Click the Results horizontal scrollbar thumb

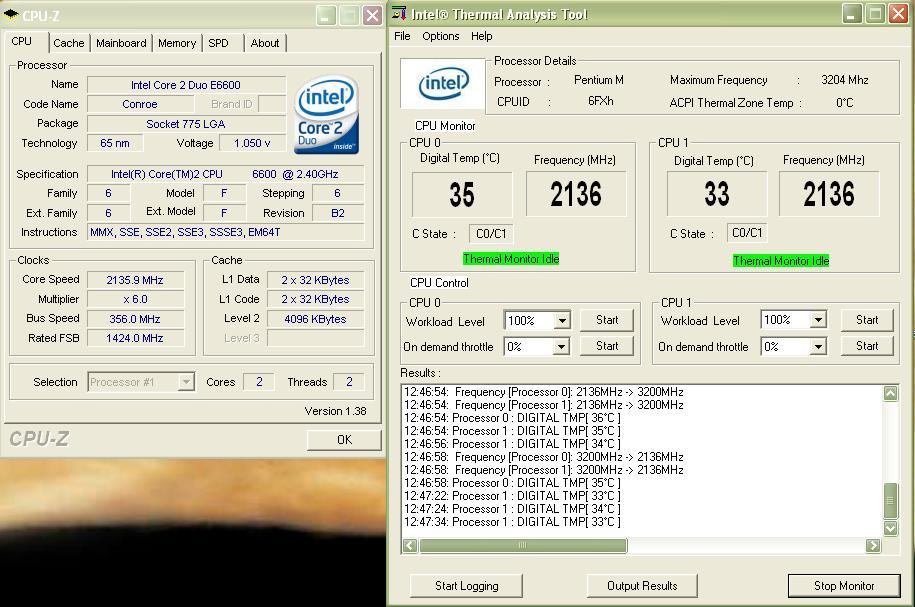[523, 545]
